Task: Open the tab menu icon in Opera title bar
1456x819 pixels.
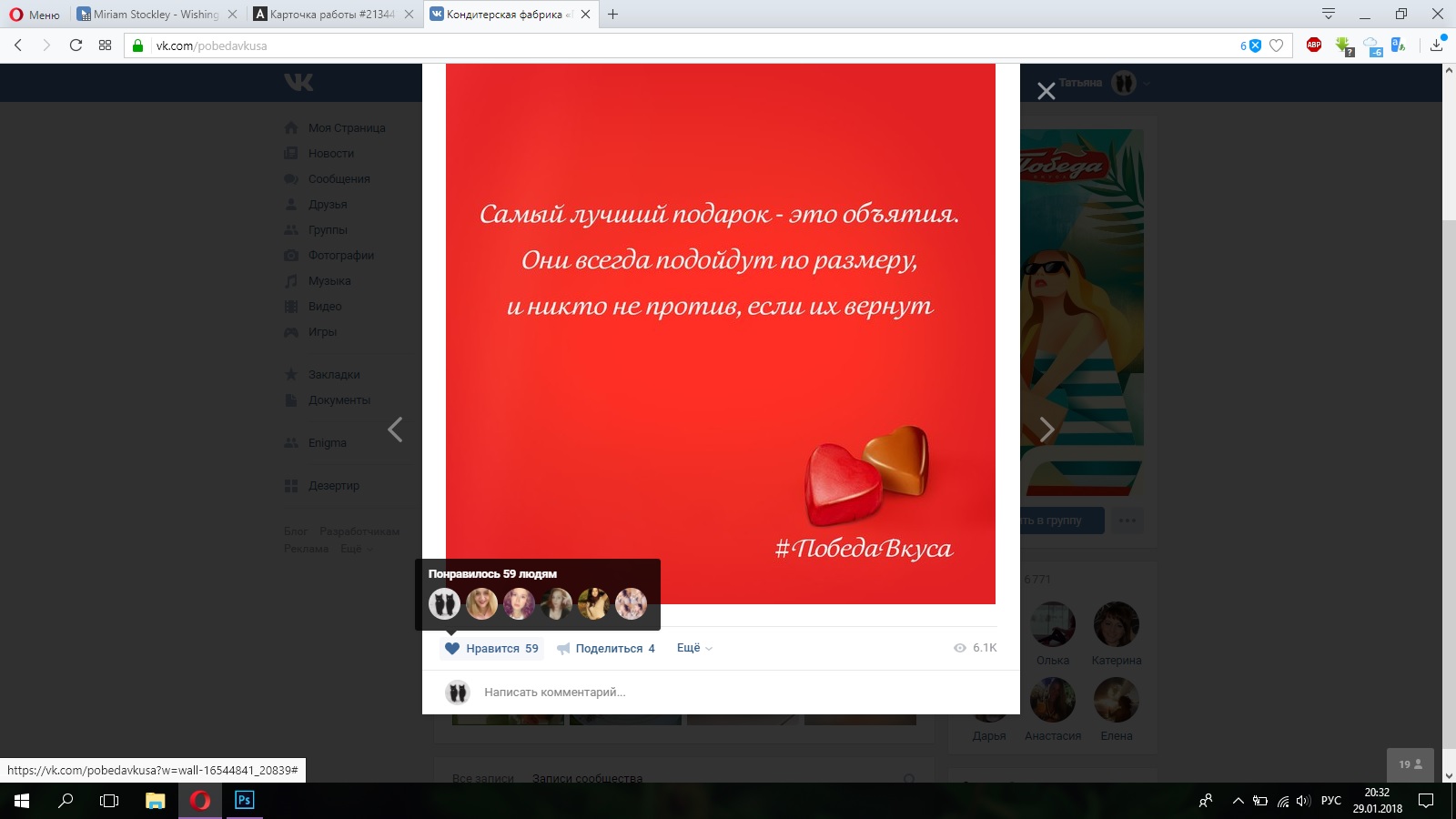Action: 1329,14
